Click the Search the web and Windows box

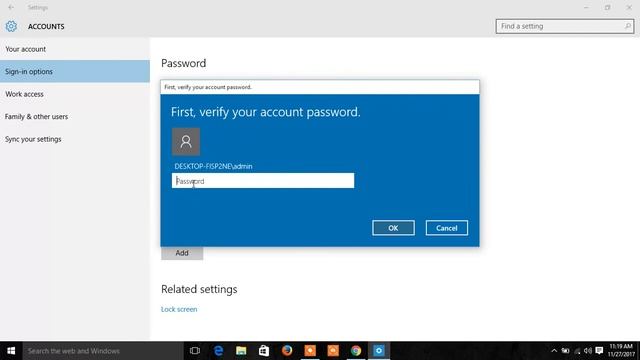click(103, 351)
